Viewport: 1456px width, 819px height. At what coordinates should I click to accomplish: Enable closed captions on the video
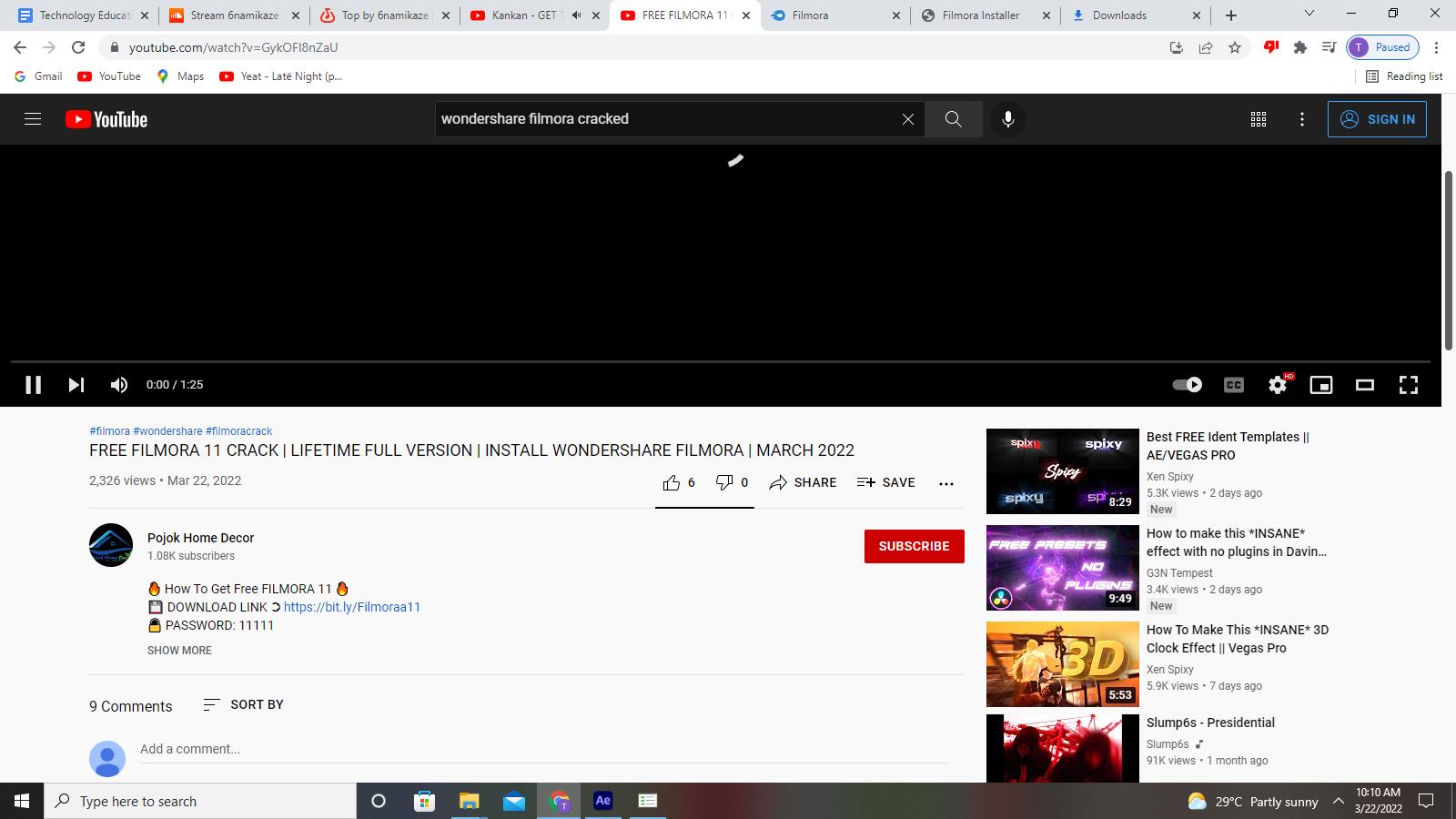click(1233, 385)
